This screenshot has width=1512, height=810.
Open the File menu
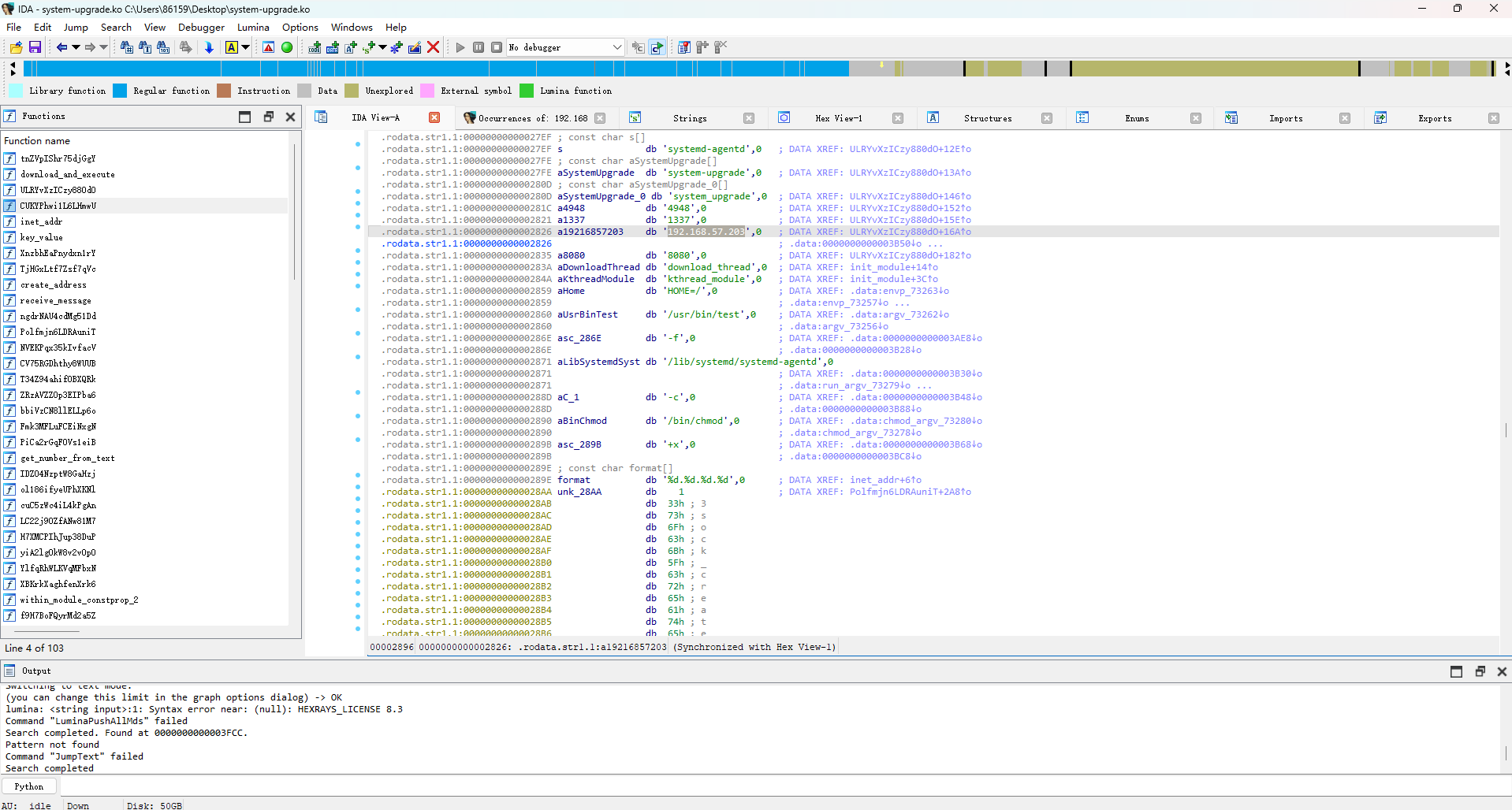pyautogui.click(x=13, y=27)
